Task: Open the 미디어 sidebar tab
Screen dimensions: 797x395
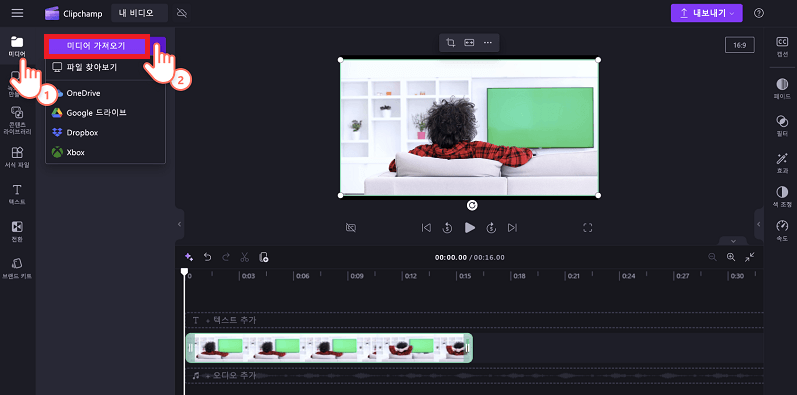Action: coord(17,47)
